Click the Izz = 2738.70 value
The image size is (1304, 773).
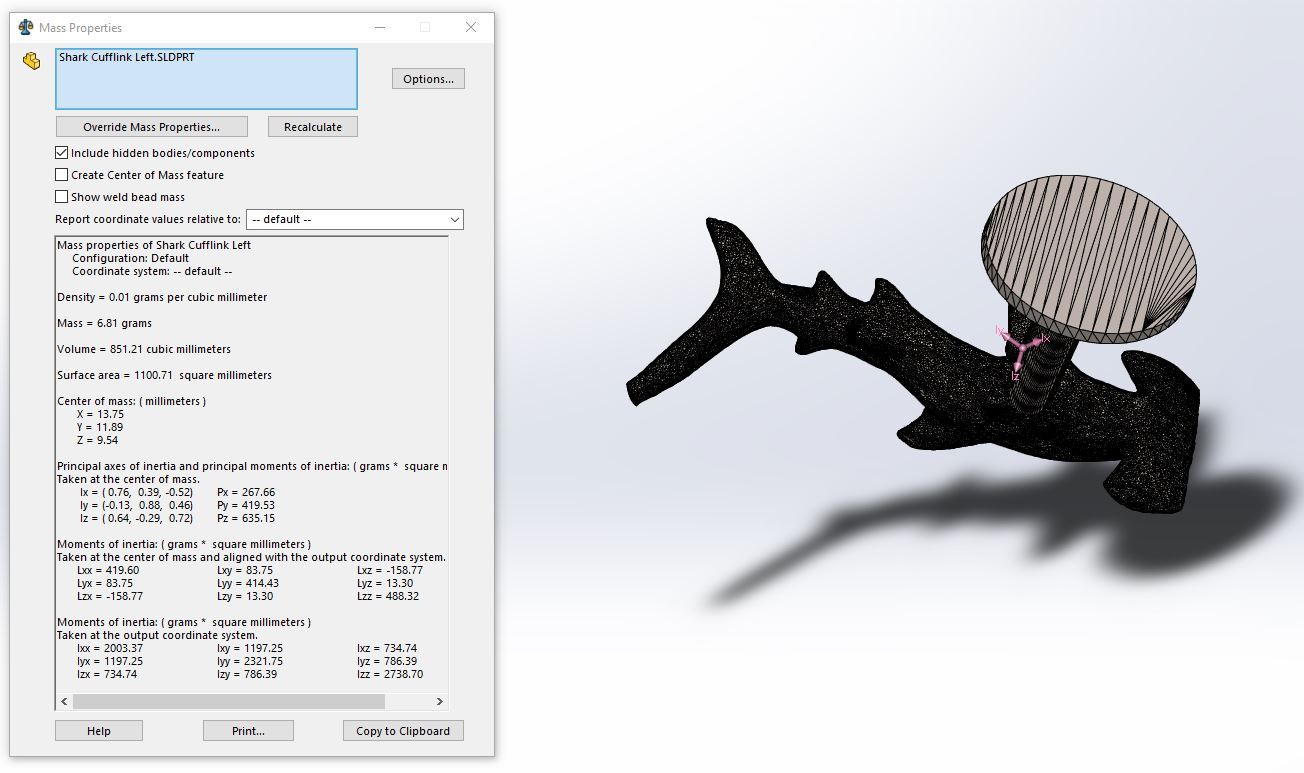[x=390, y=674]
